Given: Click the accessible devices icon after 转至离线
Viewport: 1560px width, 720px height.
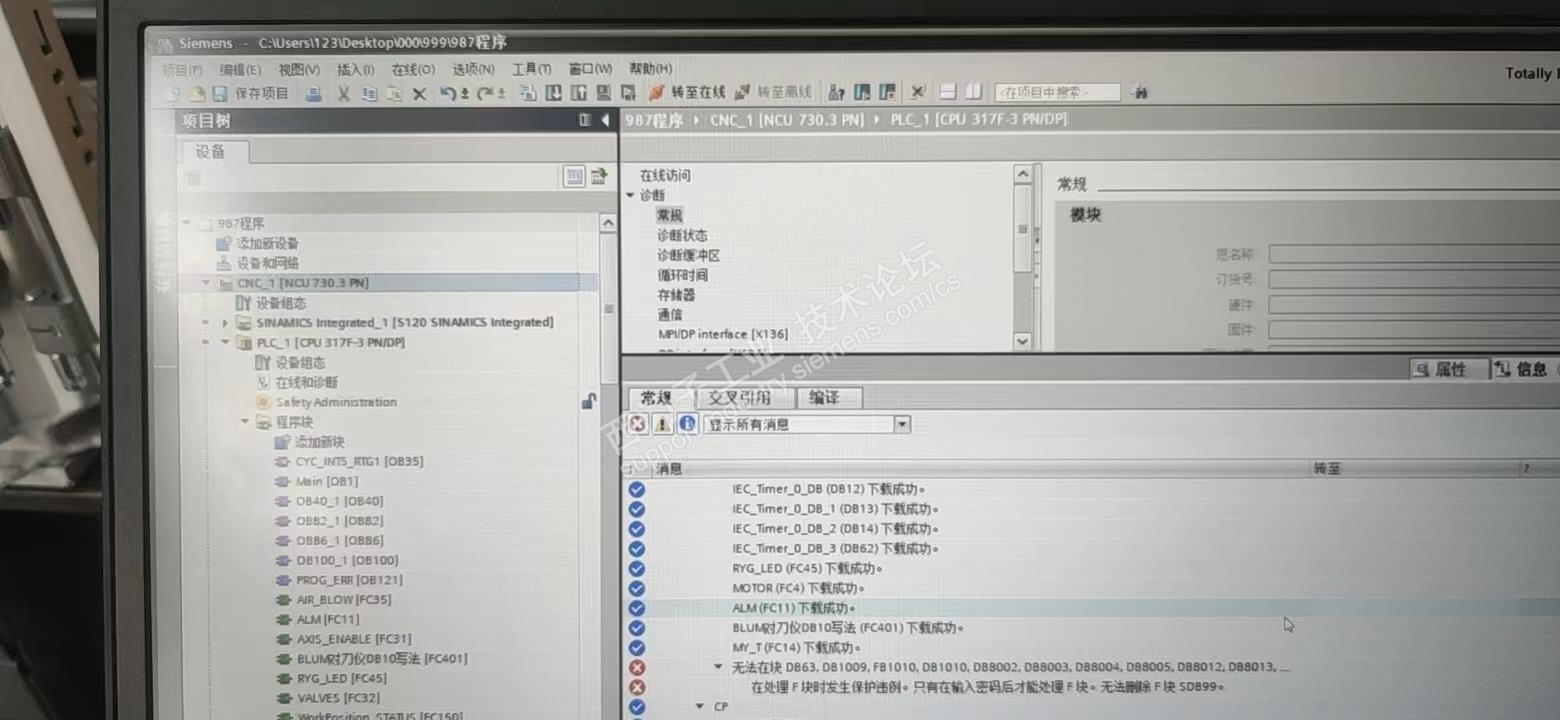Looking at the screenshot, I should point(836,93).
